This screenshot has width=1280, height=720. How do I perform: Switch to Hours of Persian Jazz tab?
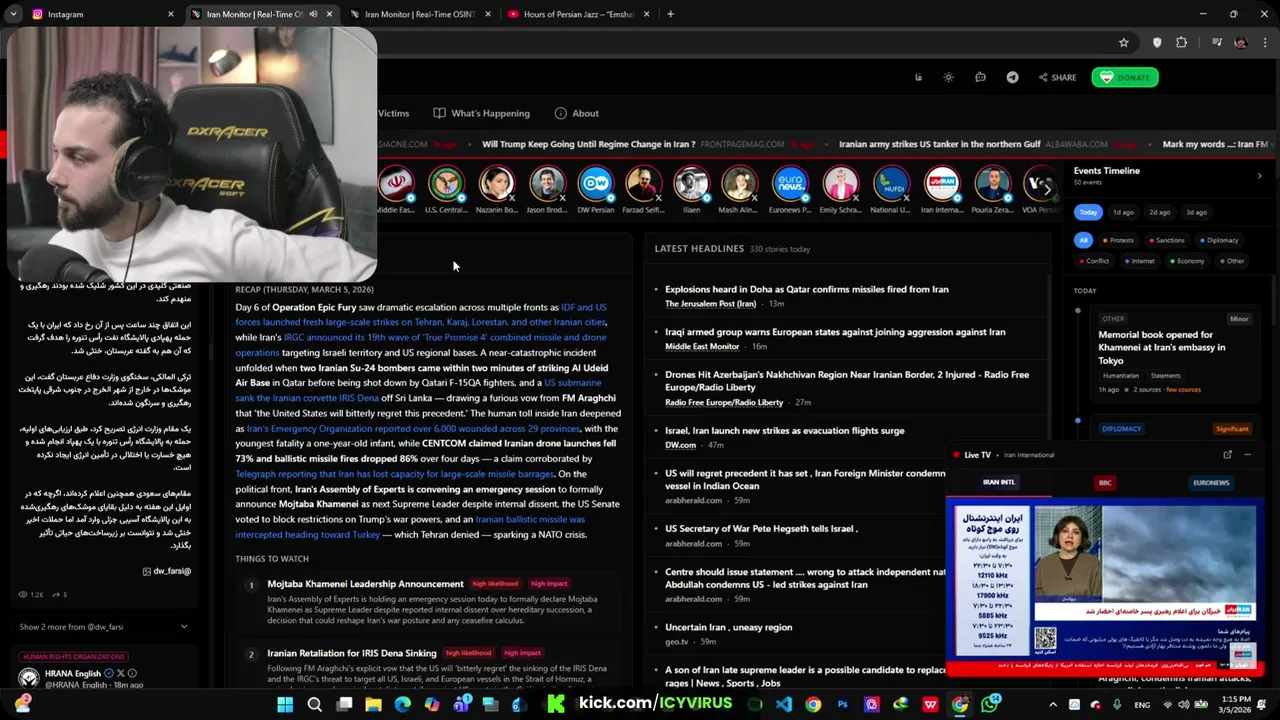(x=578, y=14)
